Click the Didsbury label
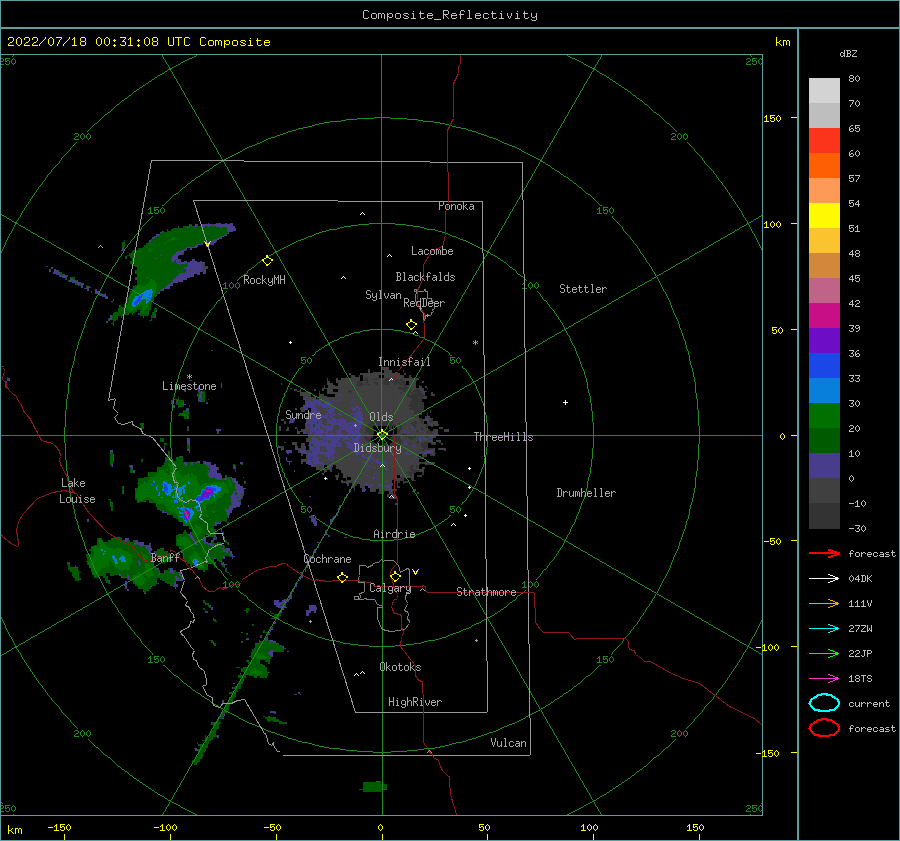Screen dimensions: 900x841 point(378,448)
